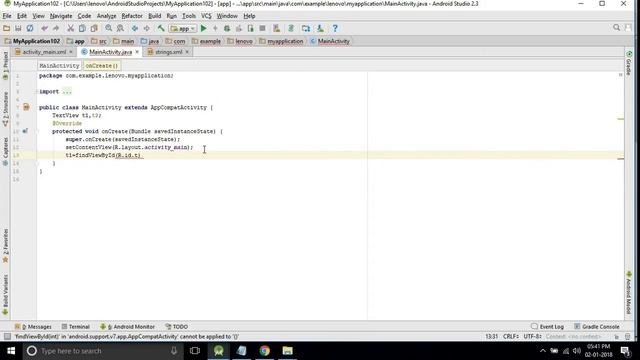Click the MainActivity class breadcrumb
Image resolution: width=640 pixels, height=360 pixels.
pos(330,41)
